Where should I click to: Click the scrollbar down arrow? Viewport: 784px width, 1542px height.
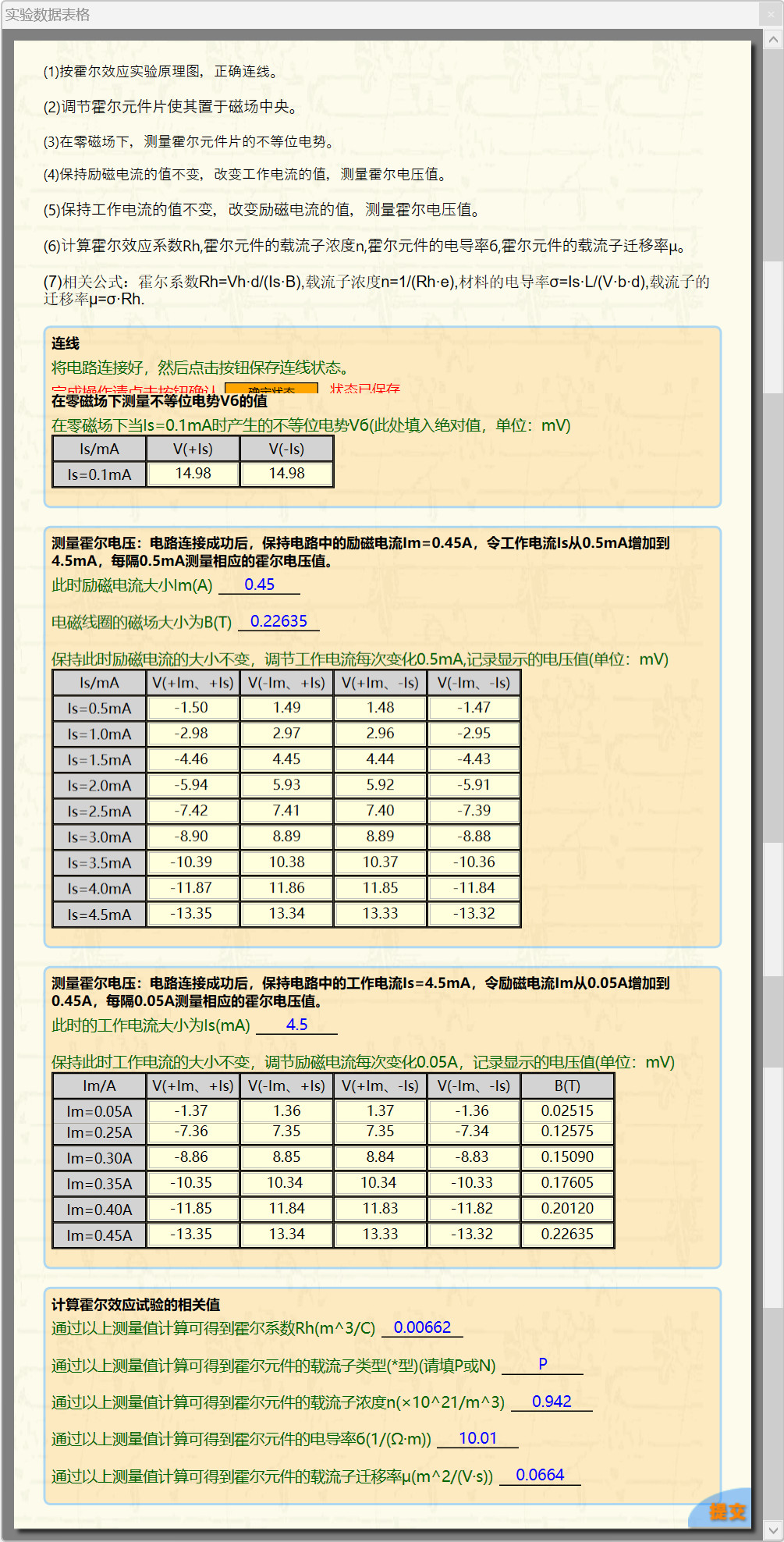[x=773, y=1530]
